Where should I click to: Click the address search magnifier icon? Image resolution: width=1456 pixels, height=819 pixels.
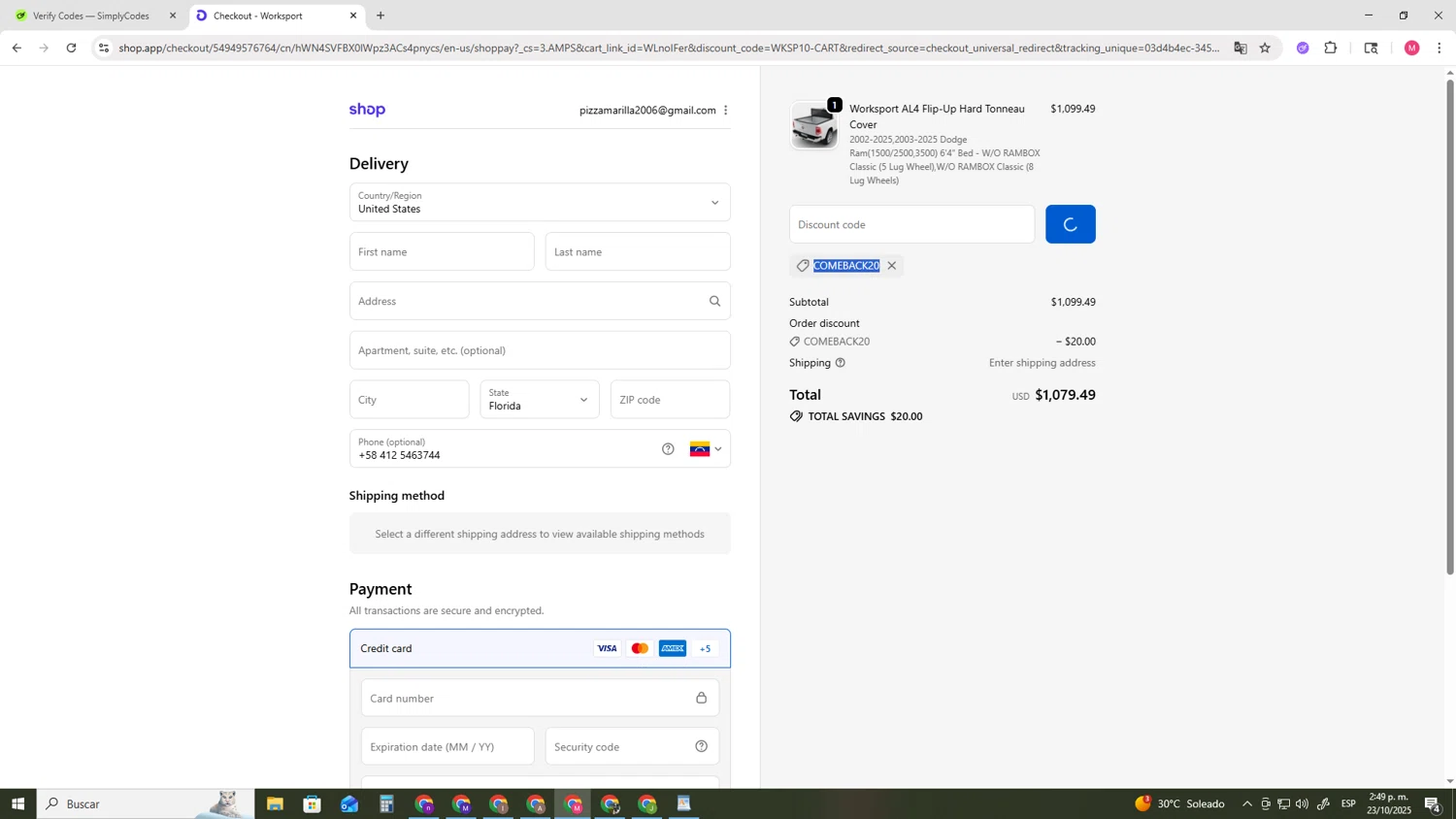(x=715, y=301)
